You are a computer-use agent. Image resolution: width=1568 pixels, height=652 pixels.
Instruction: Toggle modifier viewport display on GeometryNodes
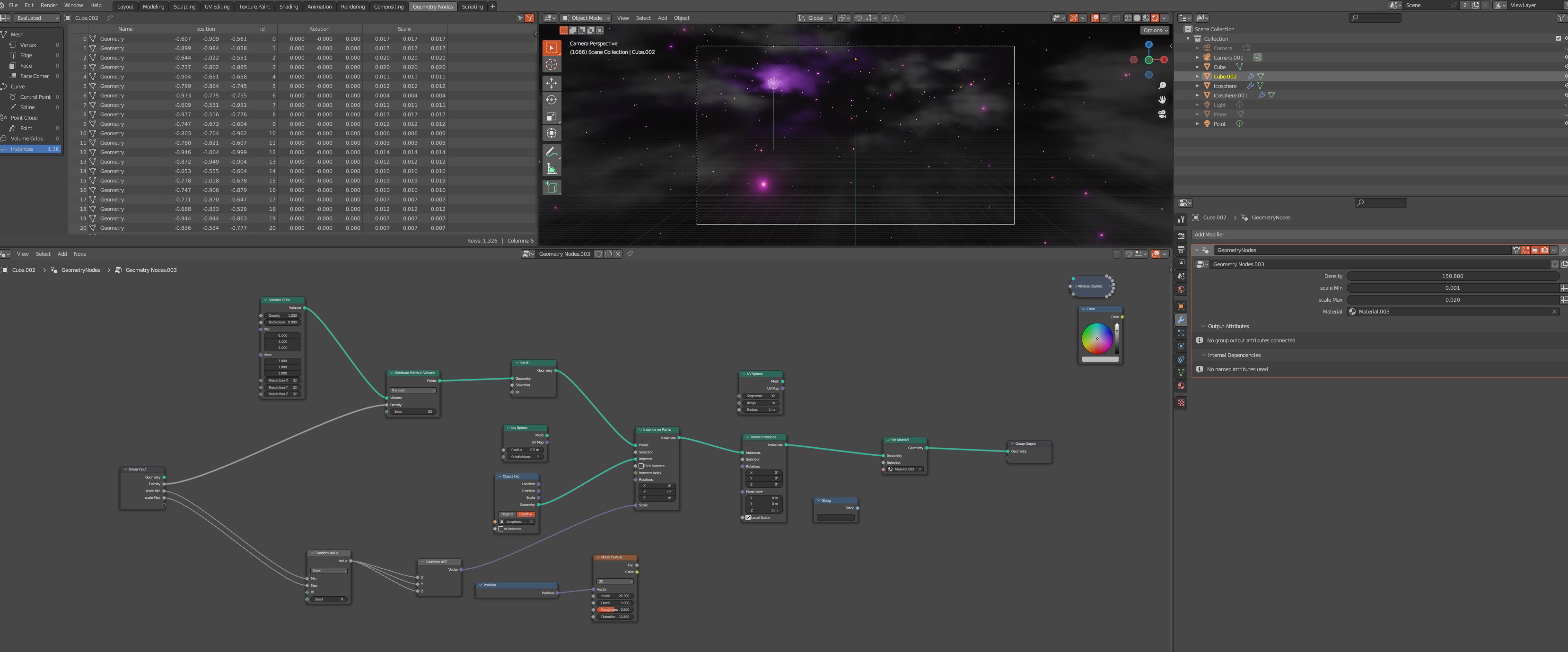point(1535,250)
